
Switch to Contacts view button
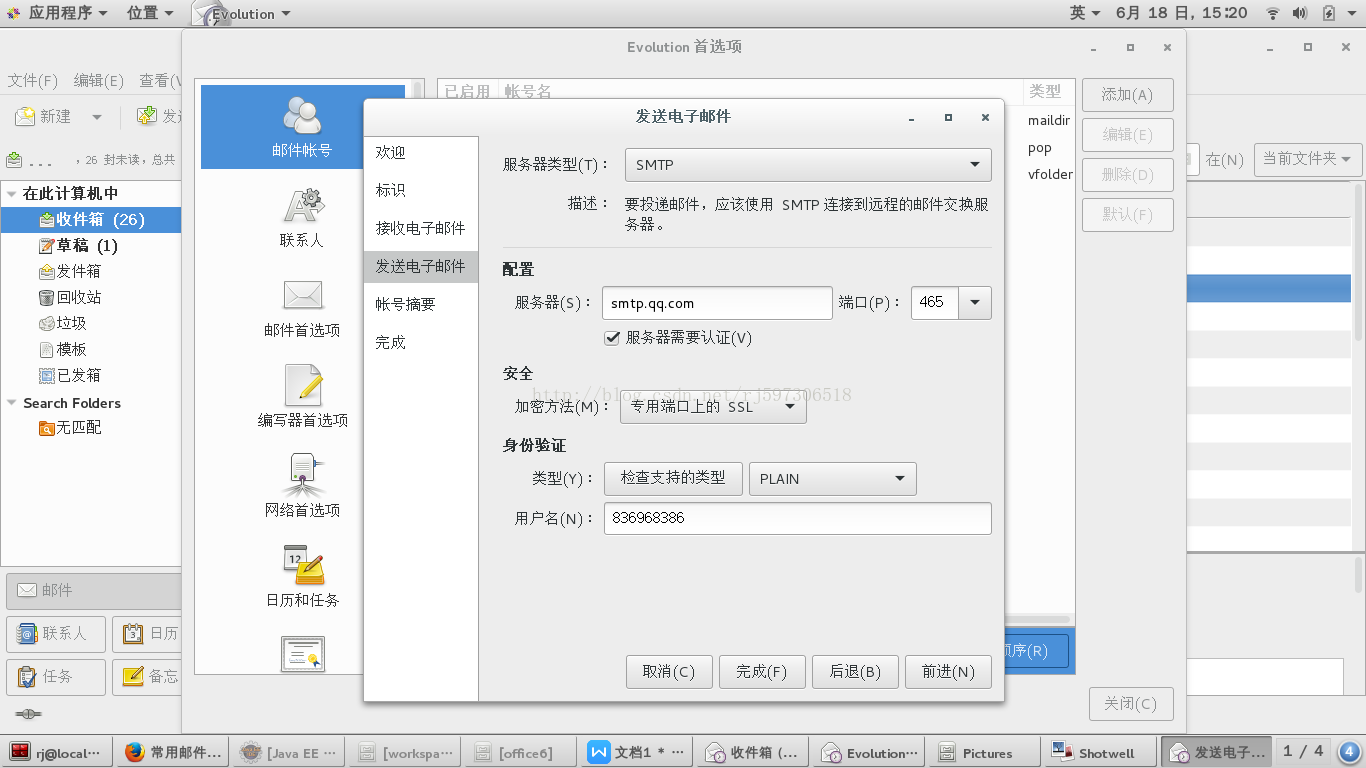(56, 633)
